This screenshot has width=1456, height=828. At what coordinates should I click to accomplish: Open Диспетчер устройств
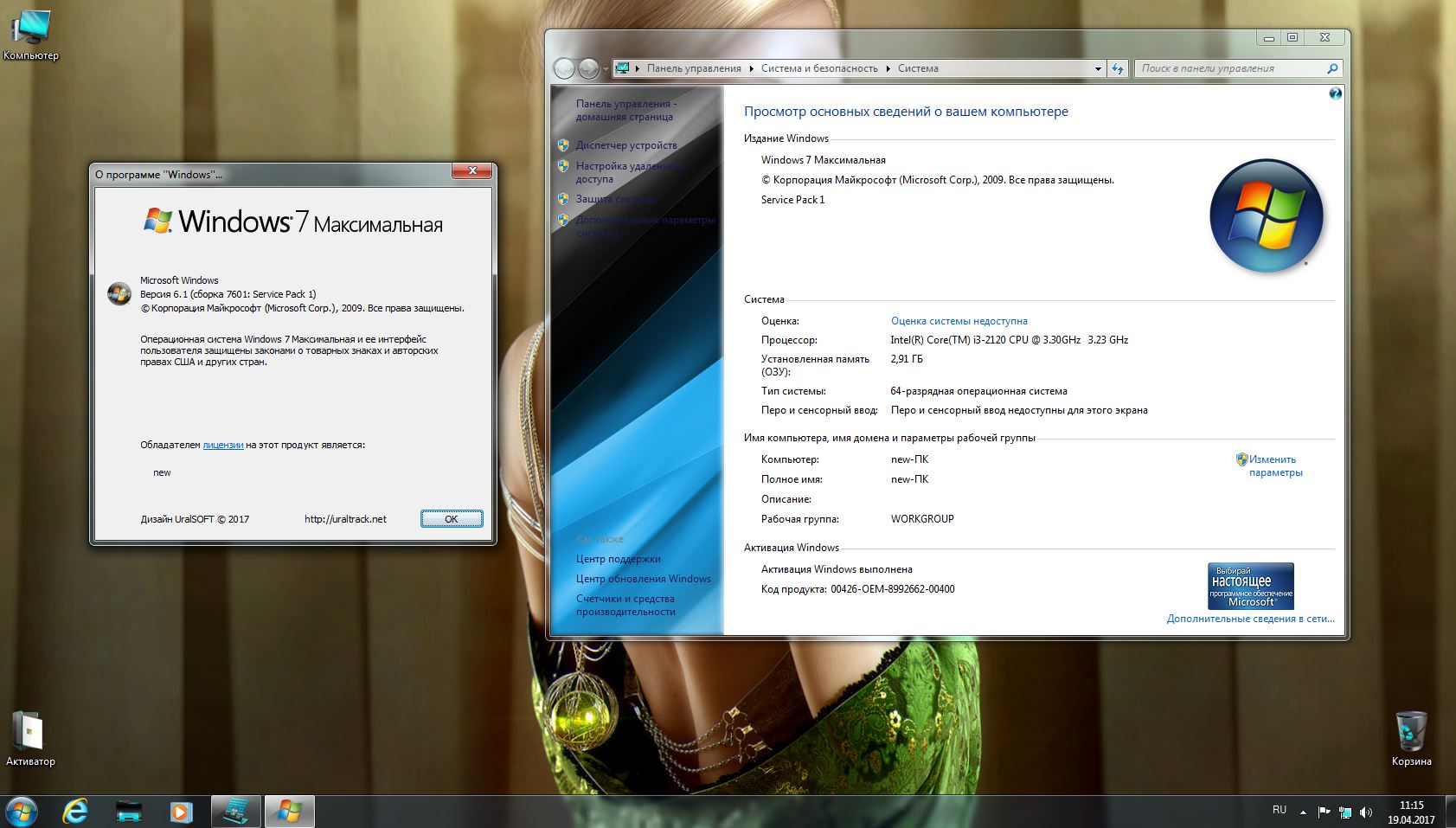626,145
